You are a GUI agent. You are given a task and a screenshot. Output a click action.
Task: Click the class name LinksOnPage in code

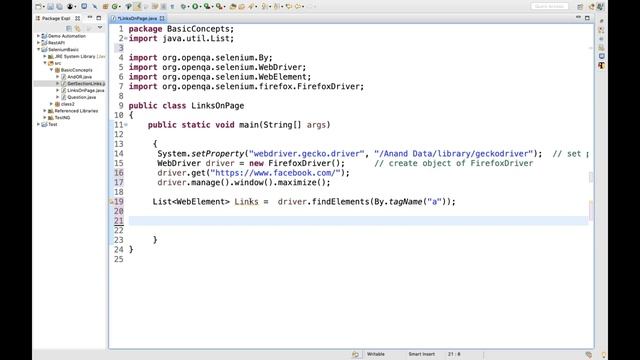218,106
